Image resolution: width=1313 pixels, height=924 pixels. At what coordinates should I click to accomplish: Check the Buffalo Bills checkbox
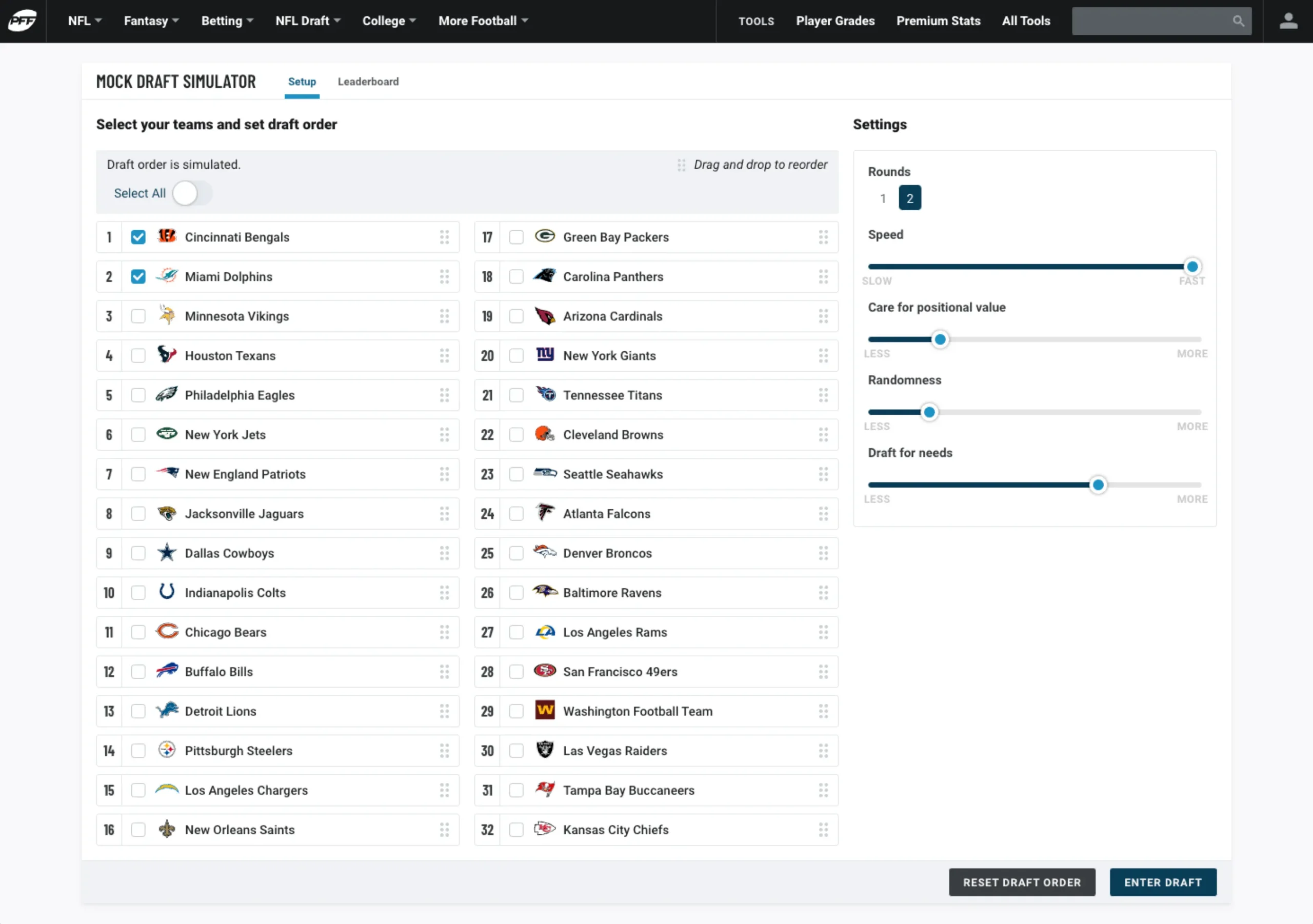[x=138, y=672]
